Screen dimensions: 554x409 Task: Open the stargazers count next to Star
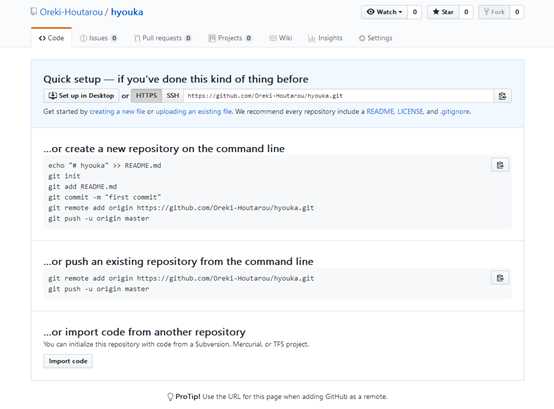click(466, 12)
